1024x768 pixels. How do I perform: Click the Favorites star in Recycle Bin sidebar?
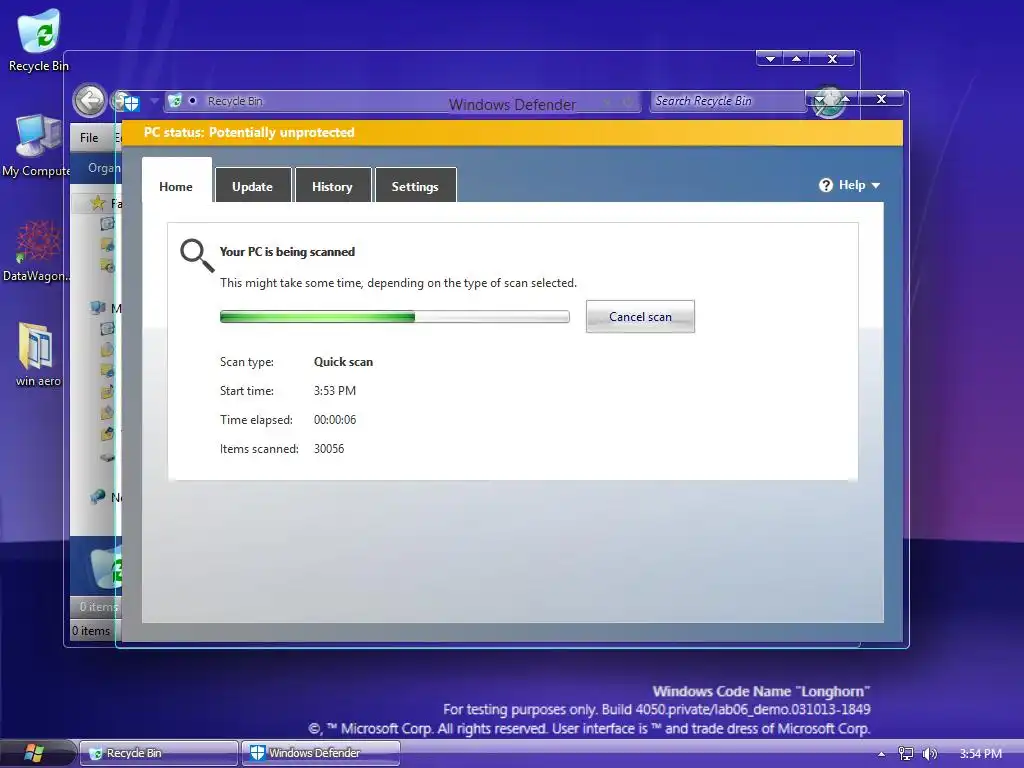pyautogui.click(x=99, y=202)
